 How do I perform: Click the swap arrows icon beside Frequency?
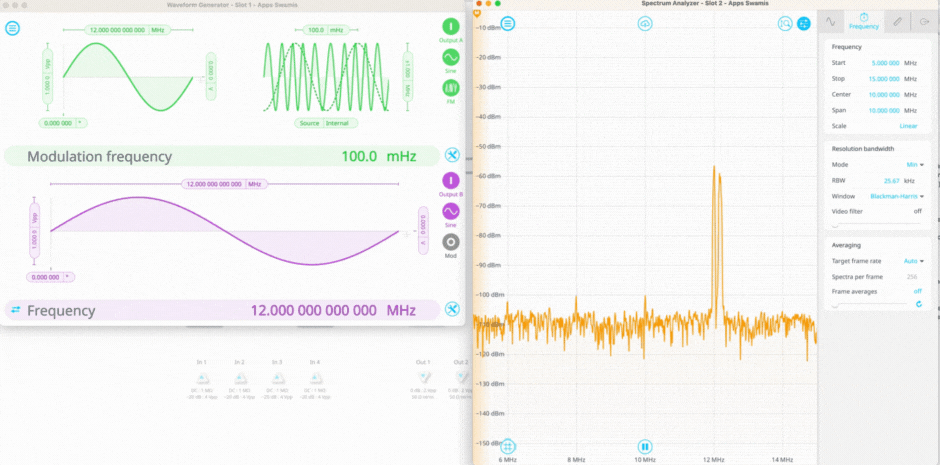[x=15, y=310]
